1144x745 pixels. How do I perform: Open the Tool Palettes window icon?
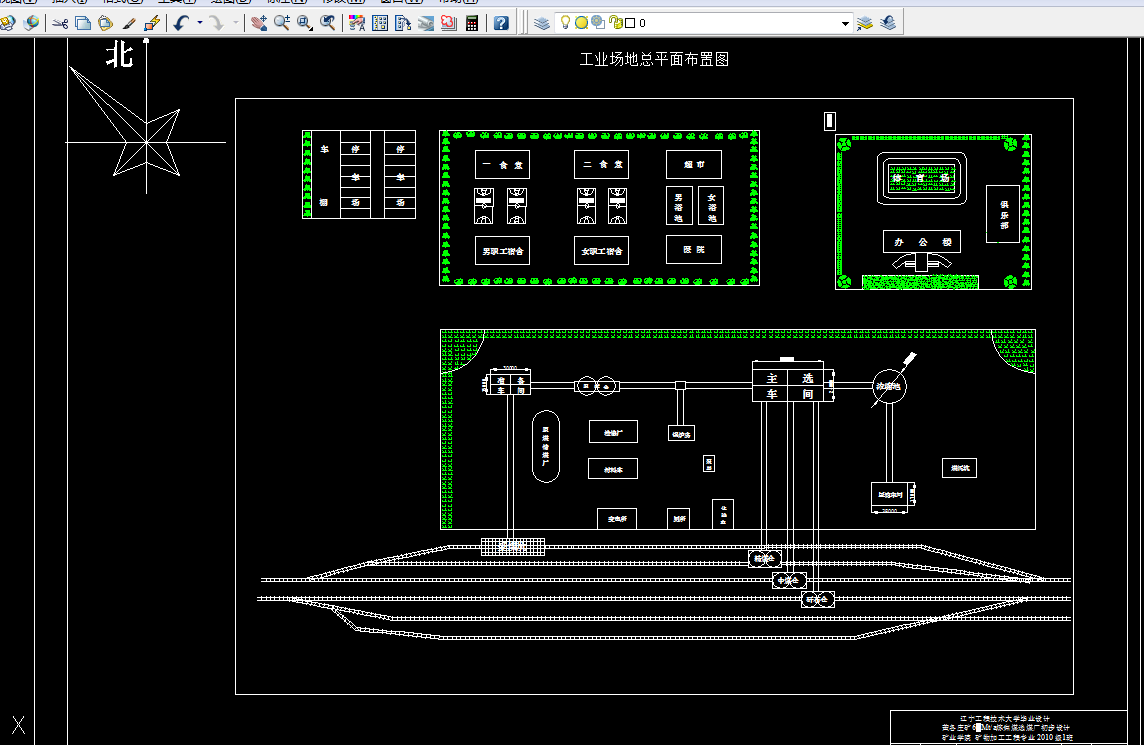pos(403,23)
